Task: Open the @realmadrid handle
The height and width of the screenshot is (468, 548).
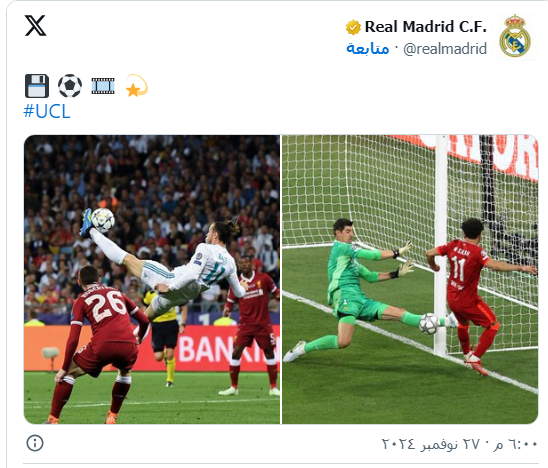Action: pyautogui.click(x=445, y=49)
